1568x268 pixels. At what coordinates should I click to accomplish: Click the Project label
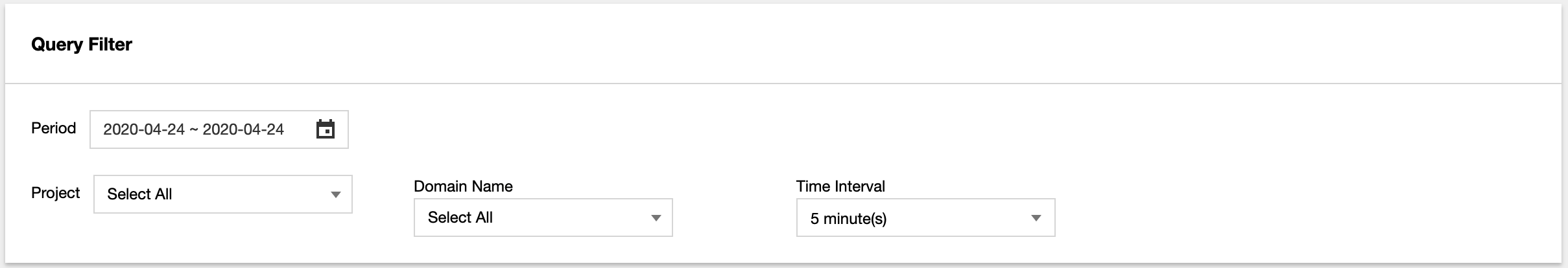(56, 193)
